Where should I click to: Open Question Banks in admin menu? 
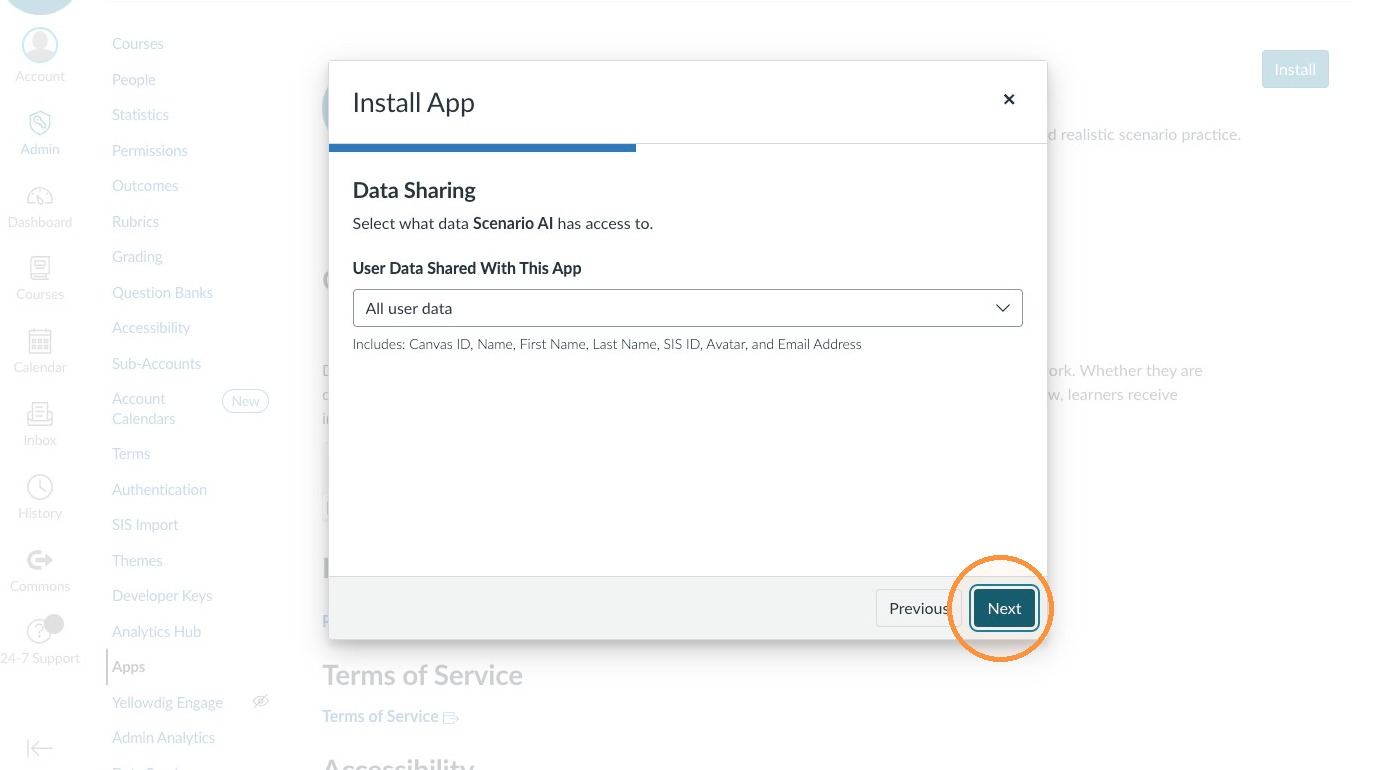coord(162,293)
